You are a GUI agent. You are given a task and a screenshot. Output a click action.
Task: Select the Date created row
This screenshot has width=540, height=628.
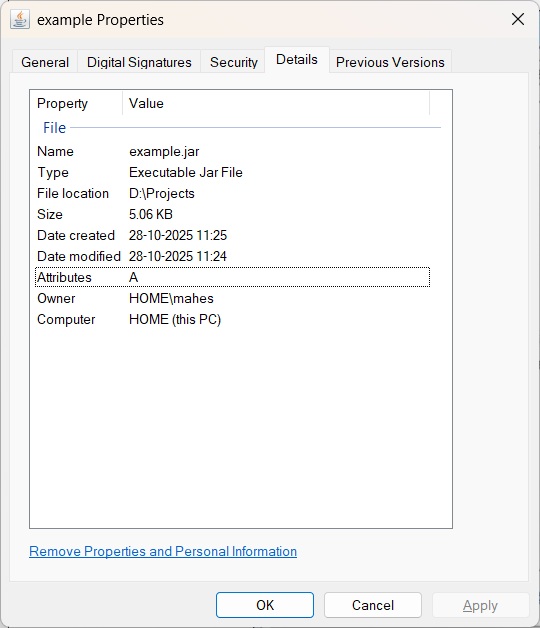pos(232,235)
